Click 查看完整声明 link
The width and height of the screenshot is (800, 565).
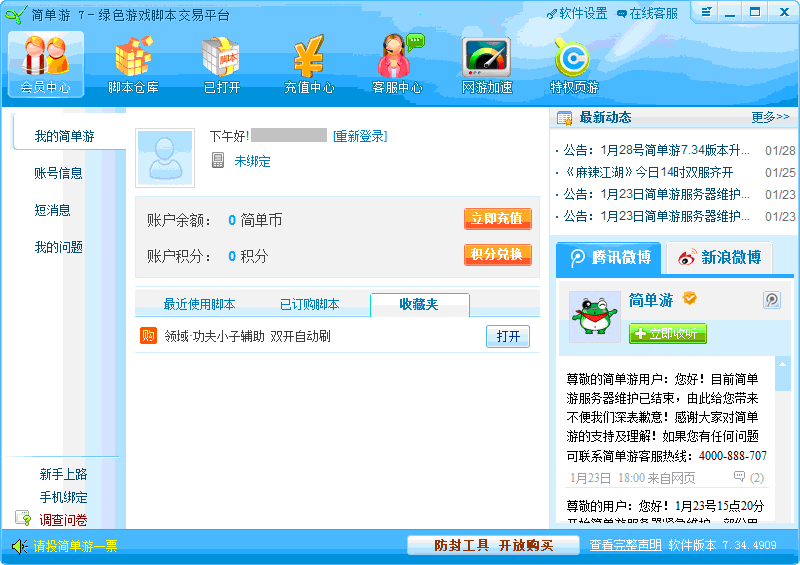[626, 545]
